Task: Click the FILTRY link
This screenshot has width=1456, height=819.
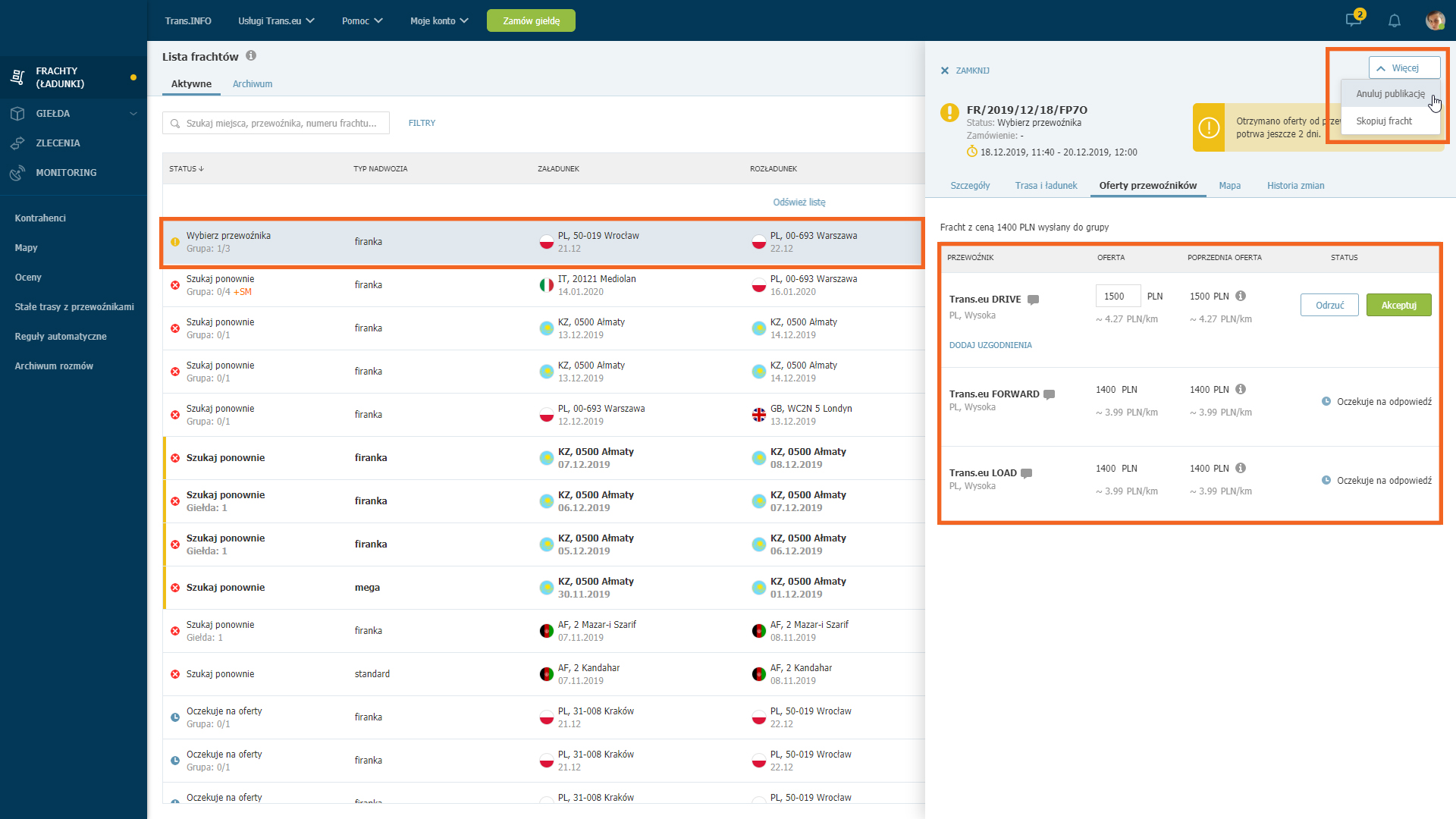Action: click(x=422, y=123)
